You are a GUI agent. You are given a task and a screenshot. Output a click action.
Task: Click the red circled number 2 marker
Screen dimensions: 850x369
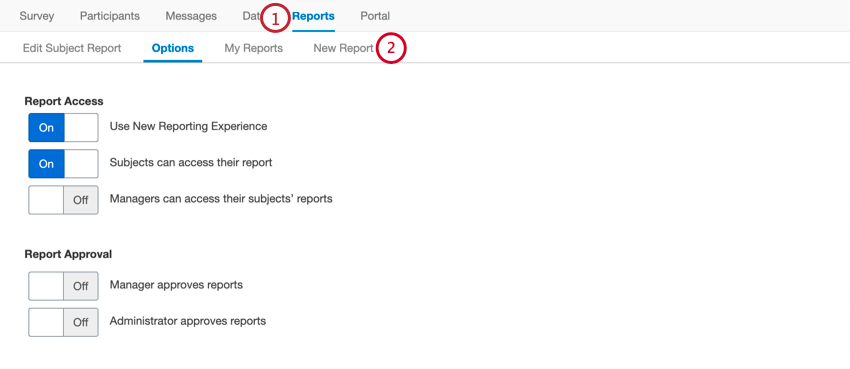391,48
